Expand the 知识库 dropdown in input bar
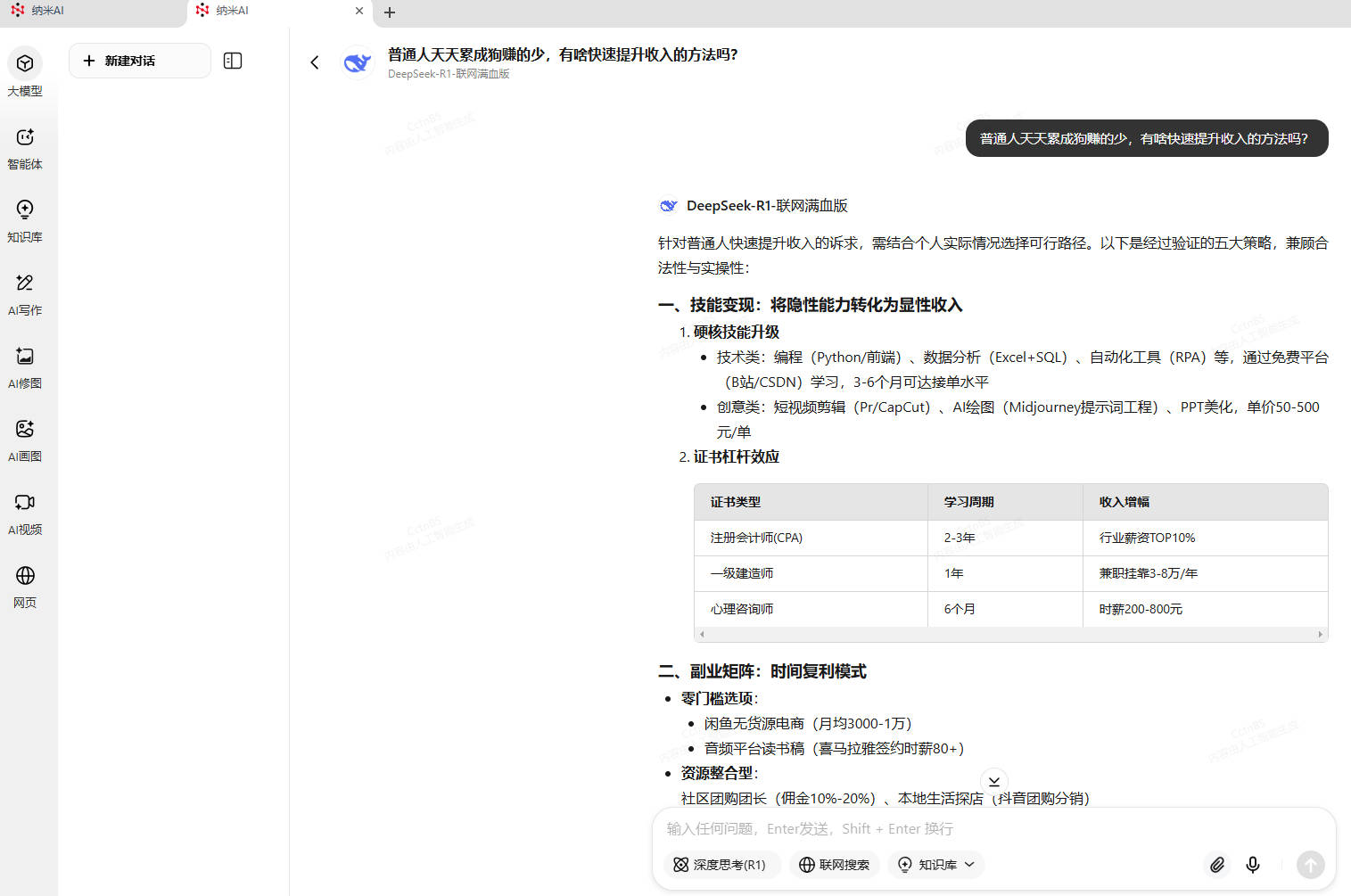 [936, 865]
